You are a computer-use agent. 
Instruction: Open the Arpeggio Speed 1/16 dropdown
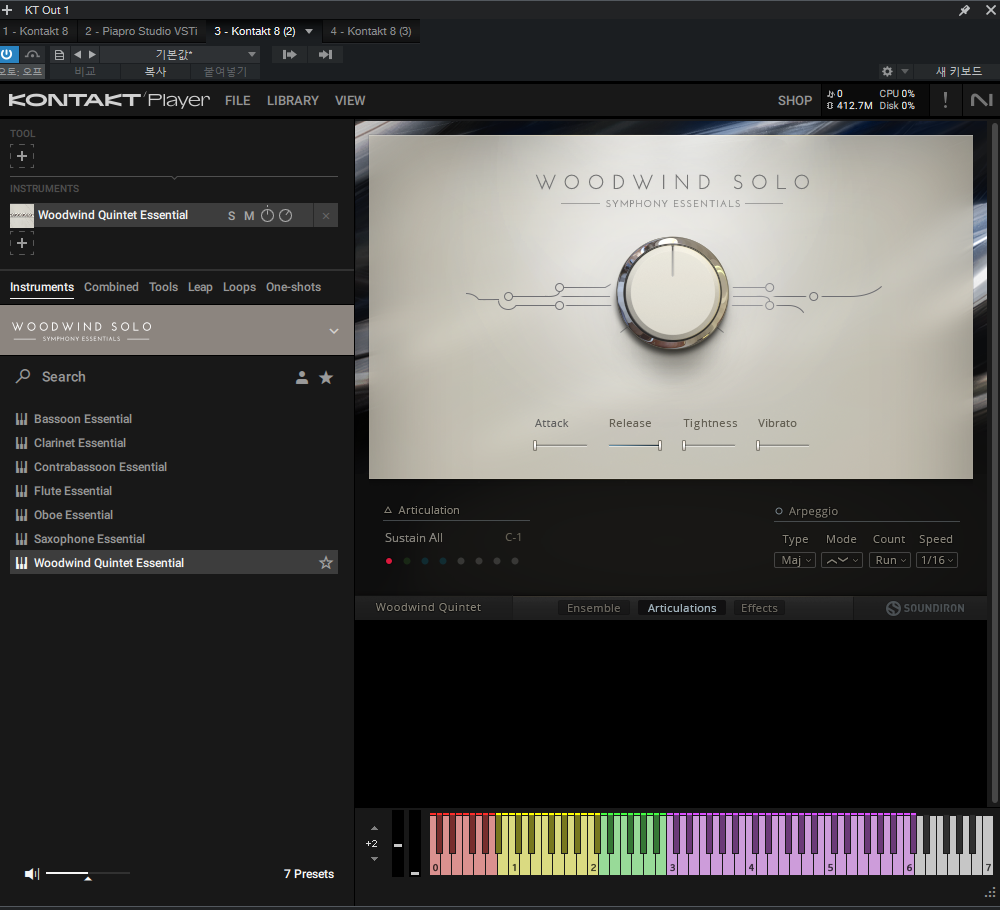[x=937, y=560]
